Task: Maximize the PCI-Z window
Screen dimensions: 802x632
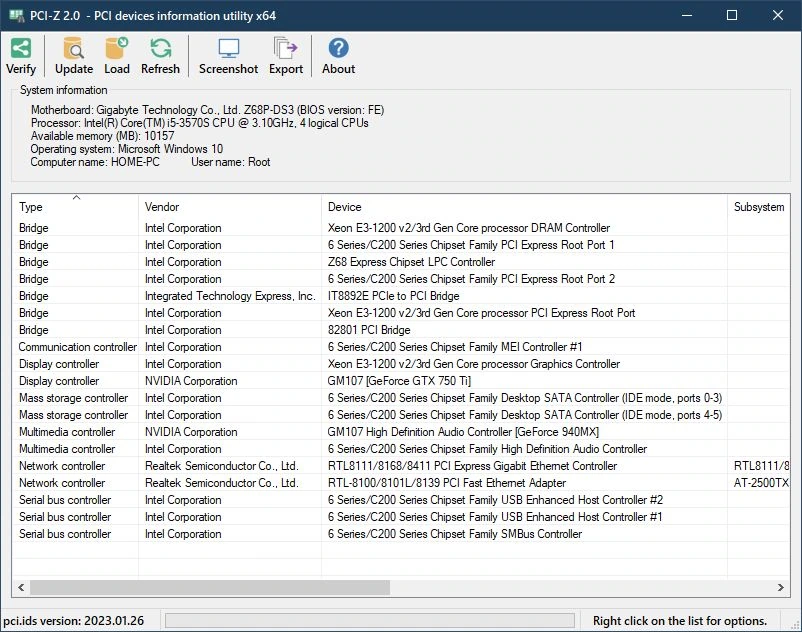Action: tap(732, 15)
